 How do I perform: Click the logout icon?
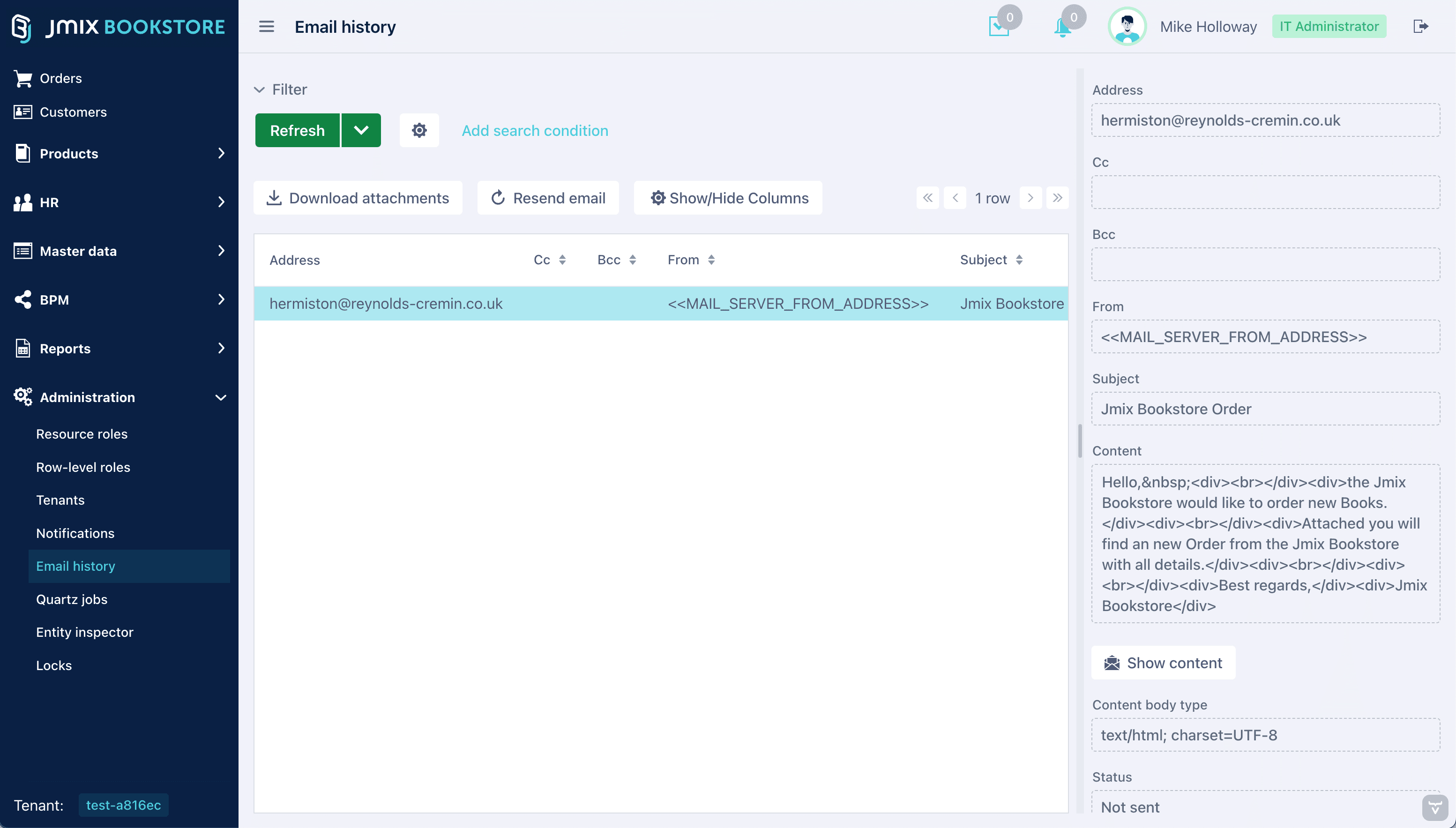1420,26
